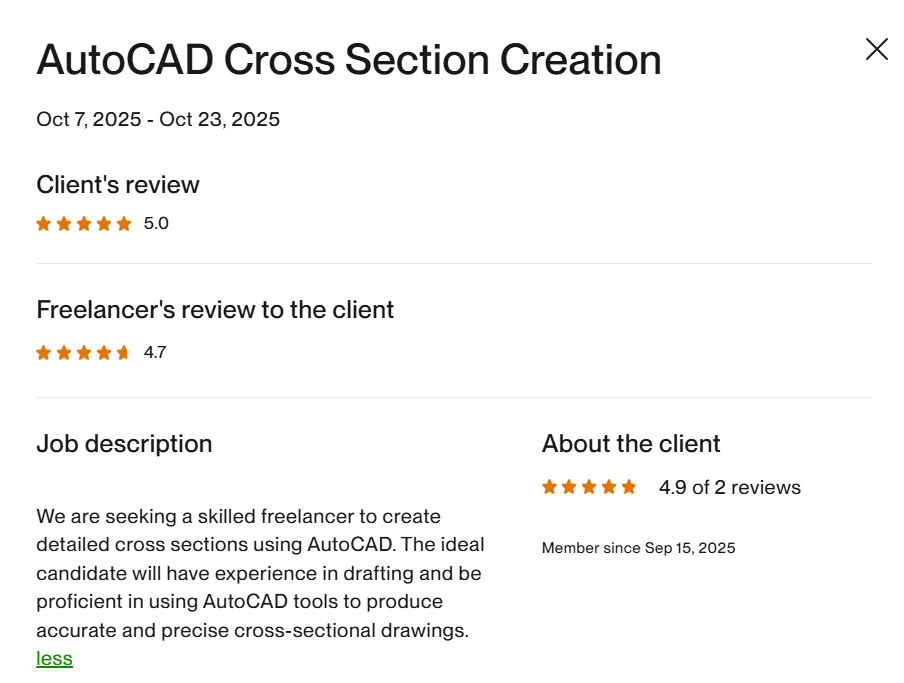Collapse job description with the less link
The height and width of the screenshot is (683, 904).
54,659
